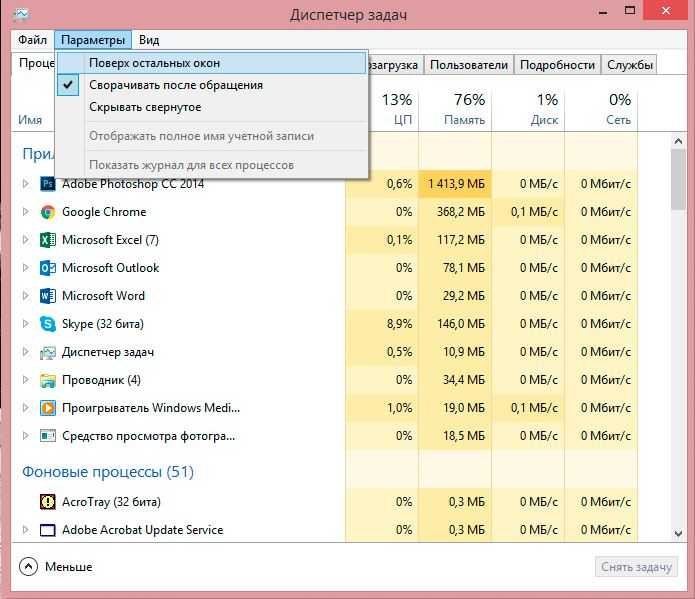Screen dimensions: 695x599
Task: Expand the Проигрыватель Windows Media row
Action: point(26,408)
